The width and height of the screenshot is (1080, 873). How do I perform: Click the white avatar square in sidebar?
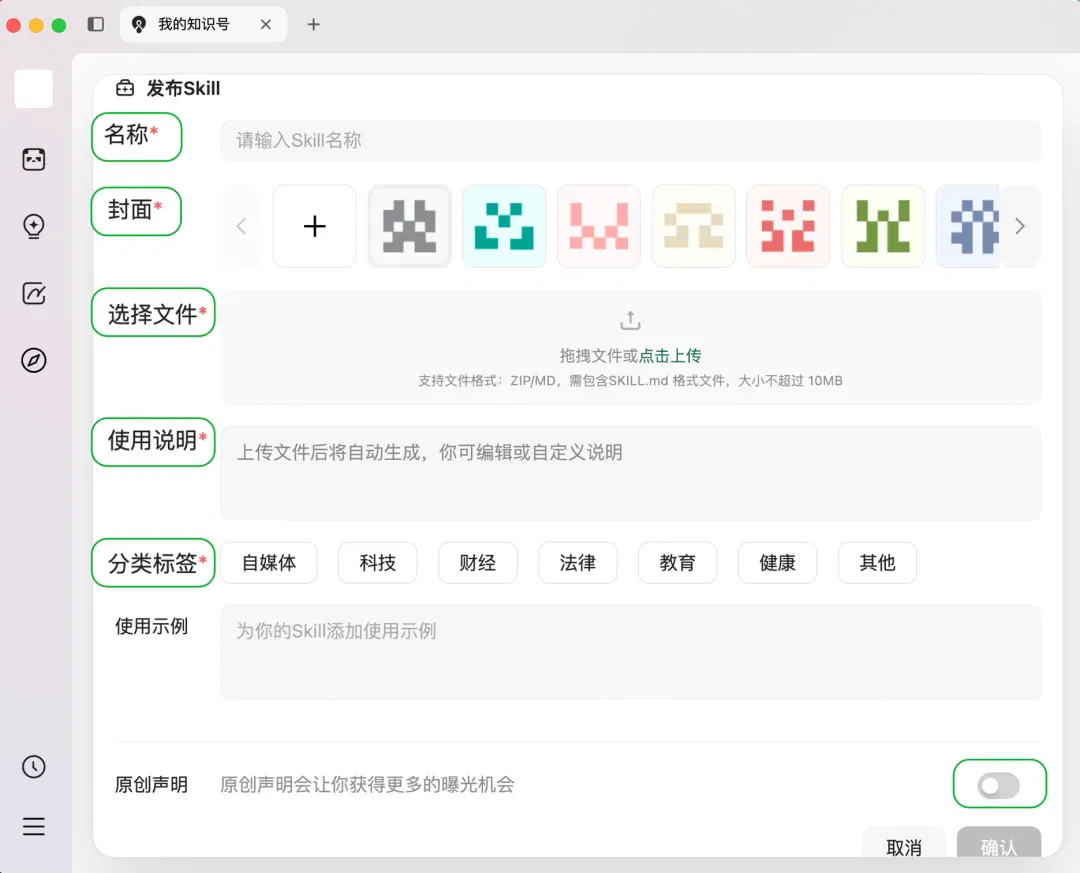(34, 89)
